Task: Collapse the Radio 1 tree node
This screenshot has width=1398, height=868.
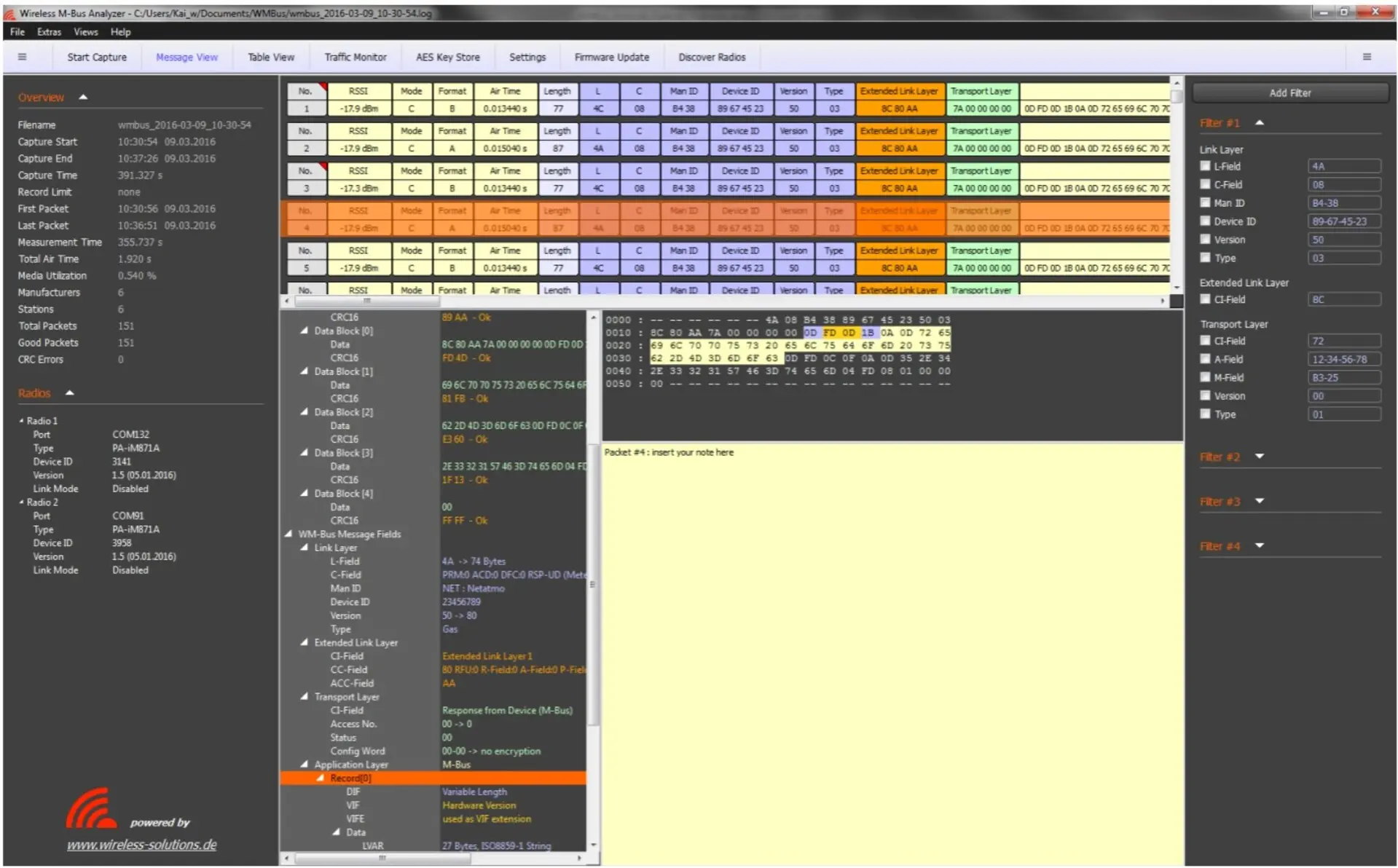Action: (21, 421)
